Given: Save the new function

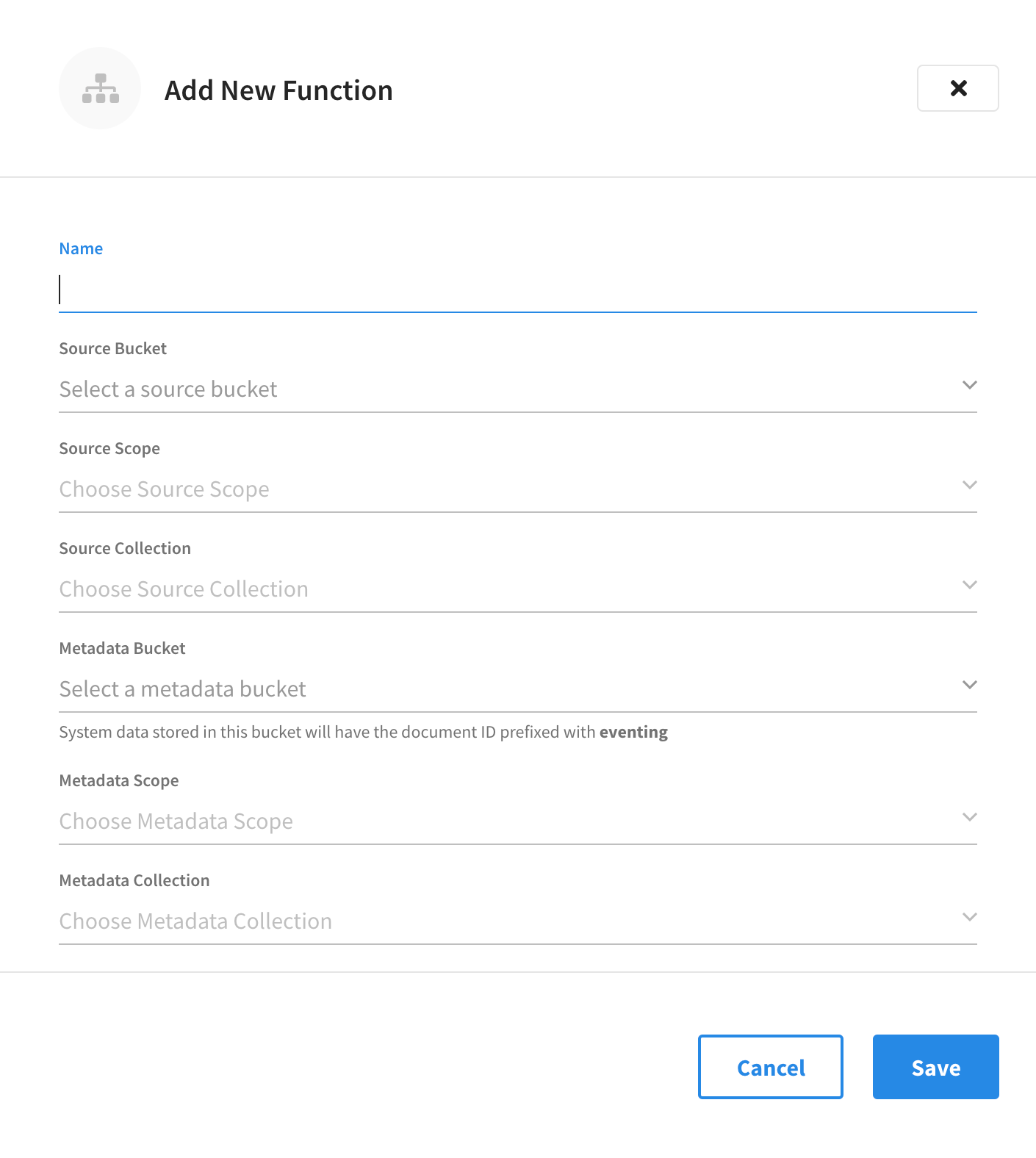Looking at the screenshot, I should coord(935,1067).
